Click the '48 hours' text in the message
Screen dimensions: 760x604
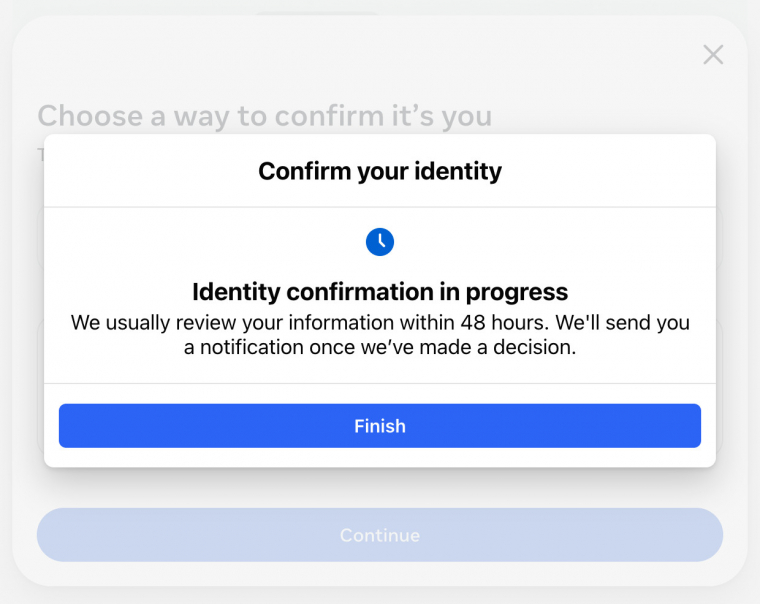pos(504,322)
